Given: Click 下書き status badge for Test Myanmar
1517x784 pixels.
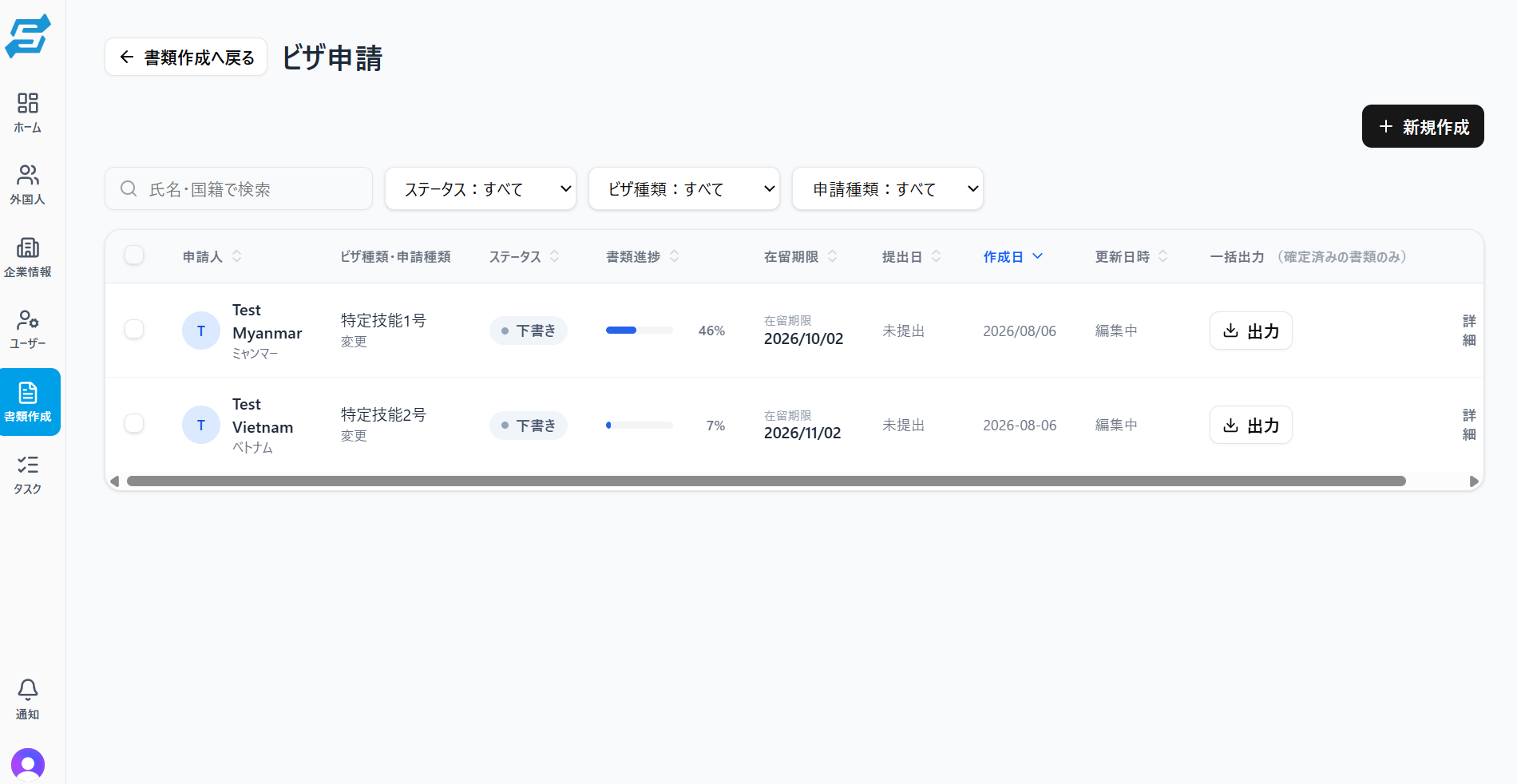Looking at the screenshot, I should pos(529,331).
